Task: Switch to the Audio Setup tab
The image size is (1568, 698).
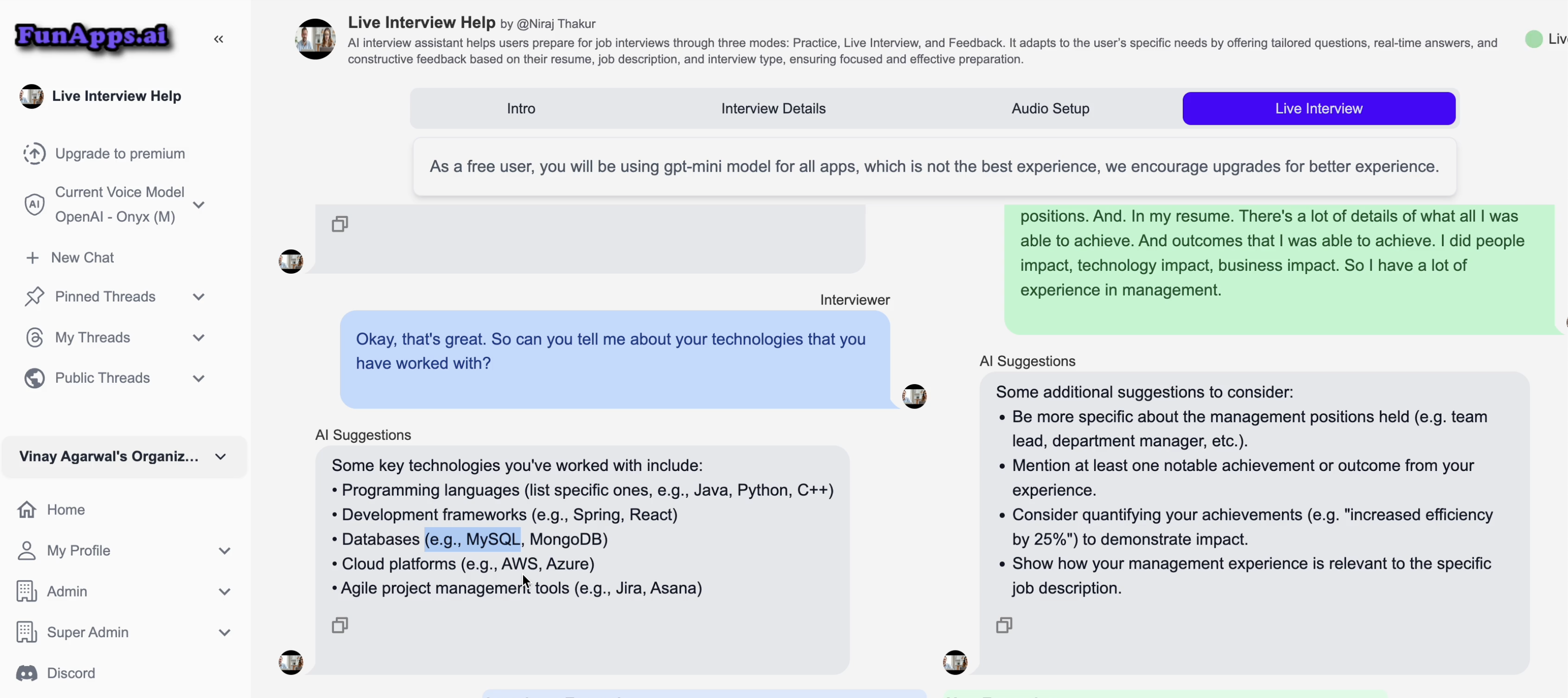Action: pos(1050,108)
